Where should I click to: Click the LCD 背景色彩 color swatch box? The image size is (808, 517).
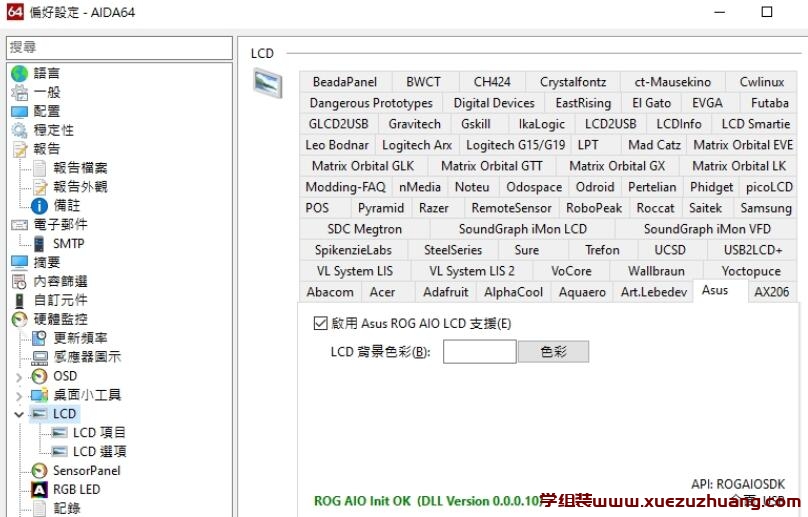point(479,352)
